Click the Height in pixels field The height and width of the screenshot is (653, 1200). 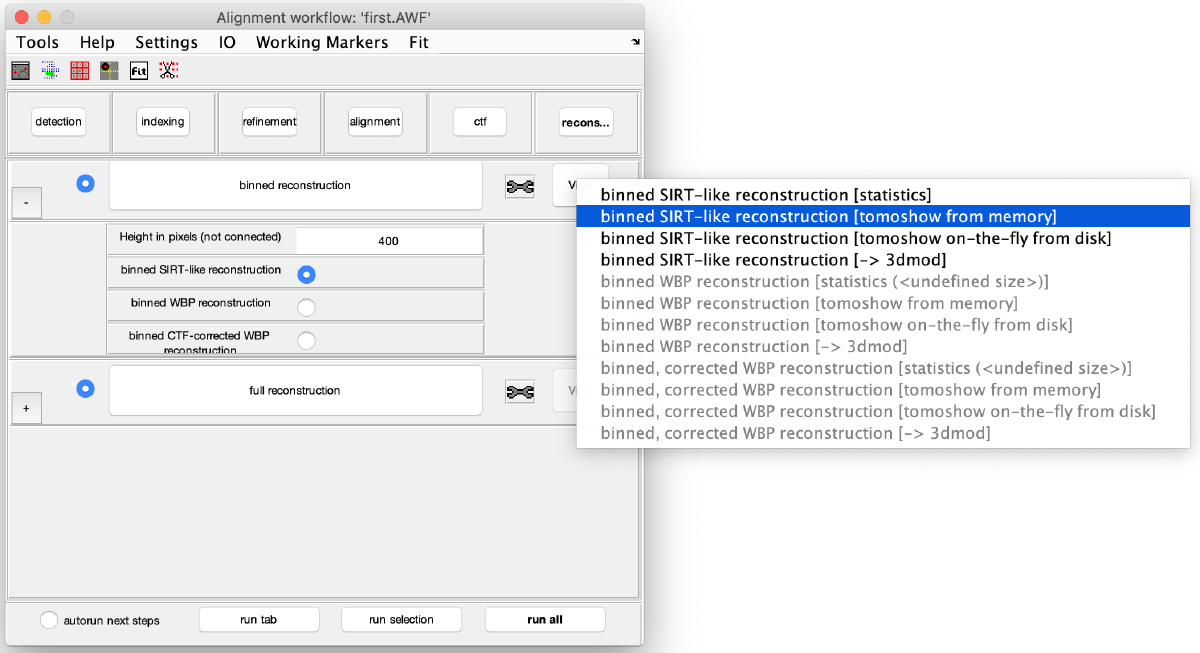(388, 240)
